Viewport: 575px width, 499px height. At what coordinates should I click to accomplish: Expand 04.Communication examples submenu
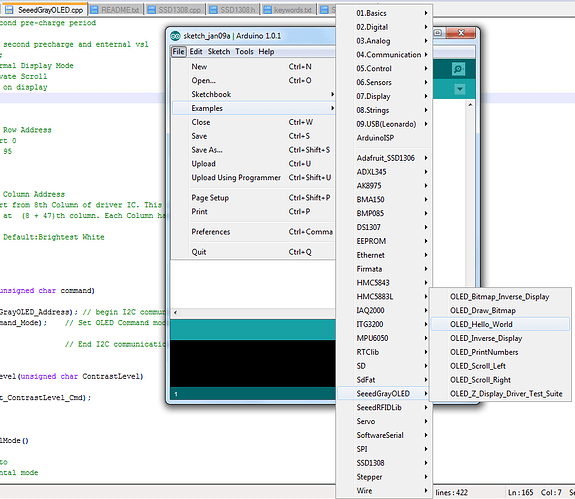pyautogui.click(x=384, y=55)
